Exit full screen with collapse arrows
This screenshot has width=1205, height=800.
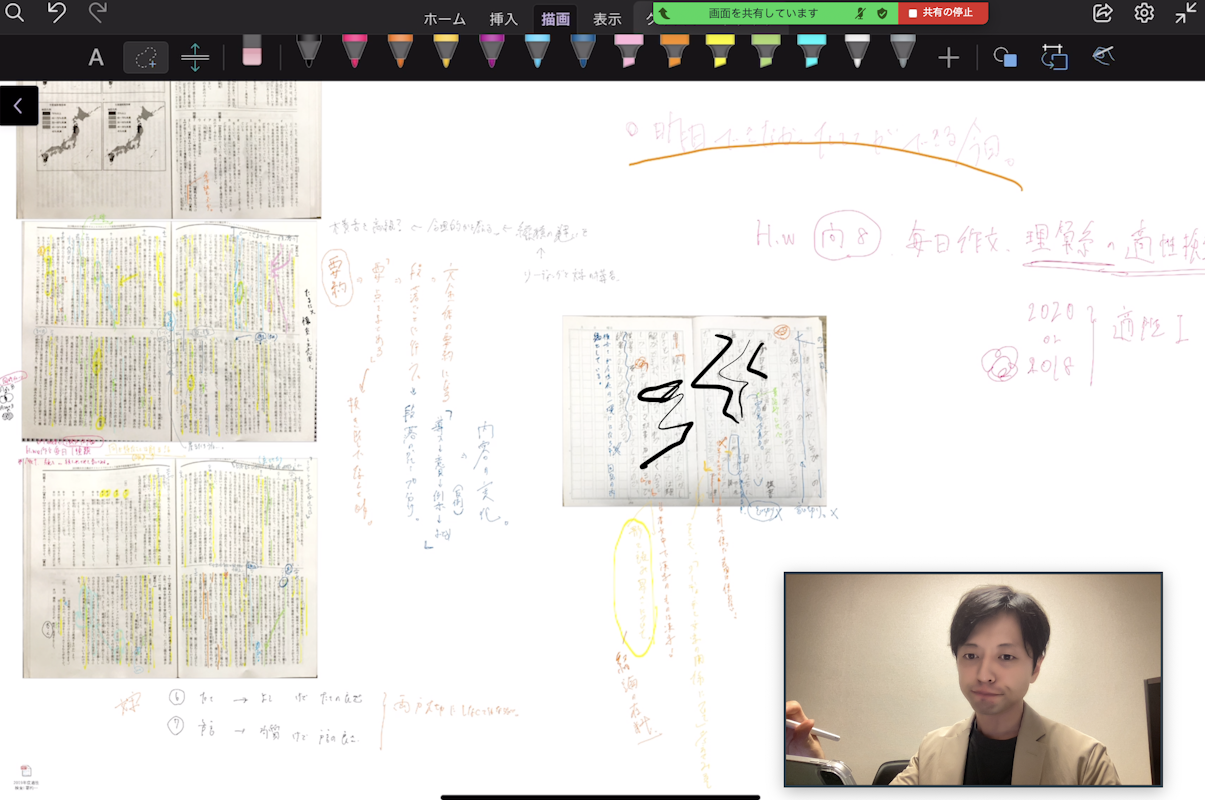click(1186, 13)
